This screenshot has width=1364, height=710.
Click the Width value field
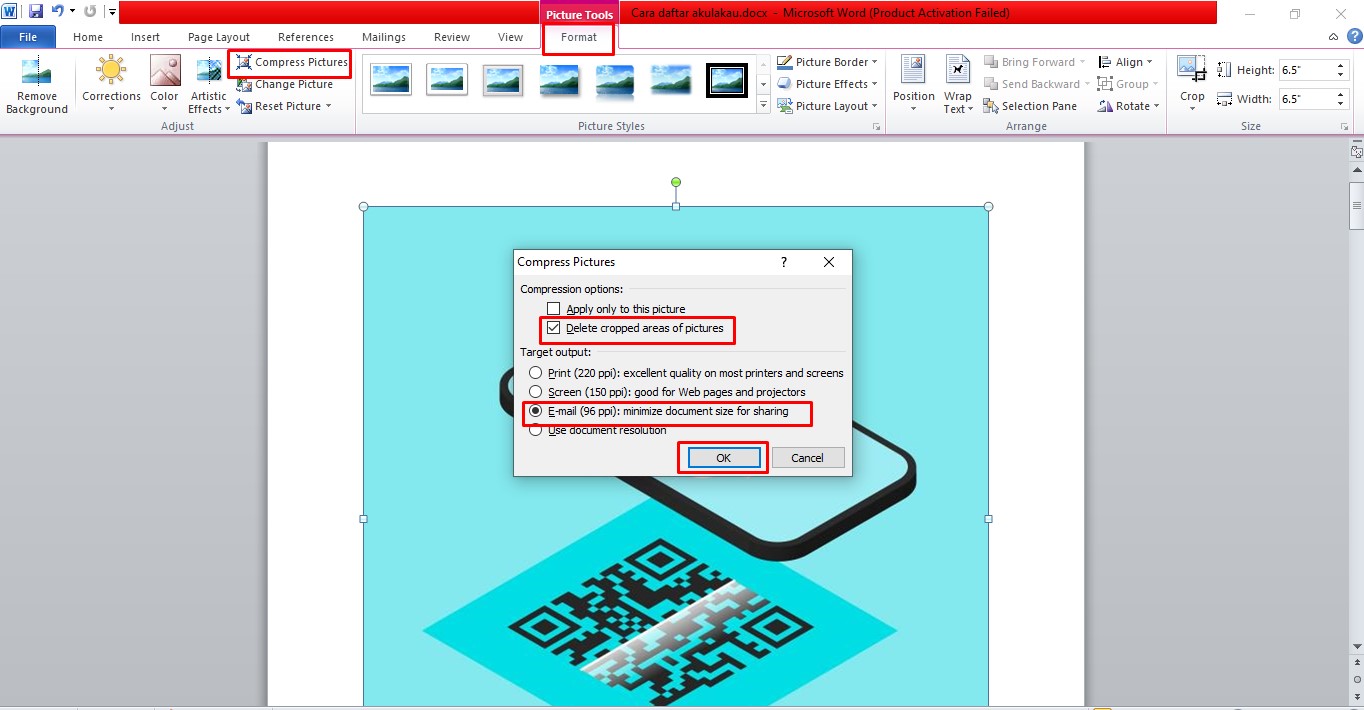(1306, 99)
